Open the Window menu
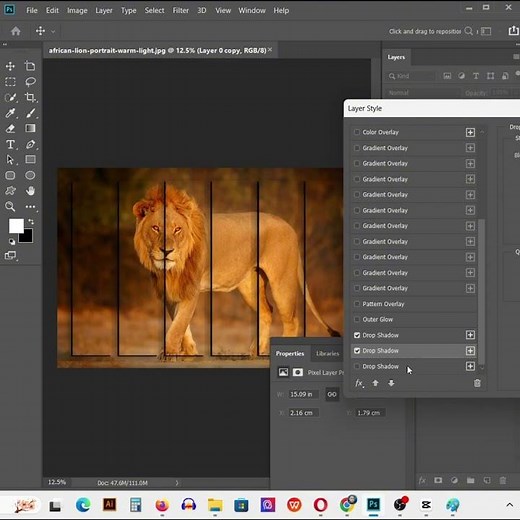The image size is (520, 520). click(x=252, y=10)
